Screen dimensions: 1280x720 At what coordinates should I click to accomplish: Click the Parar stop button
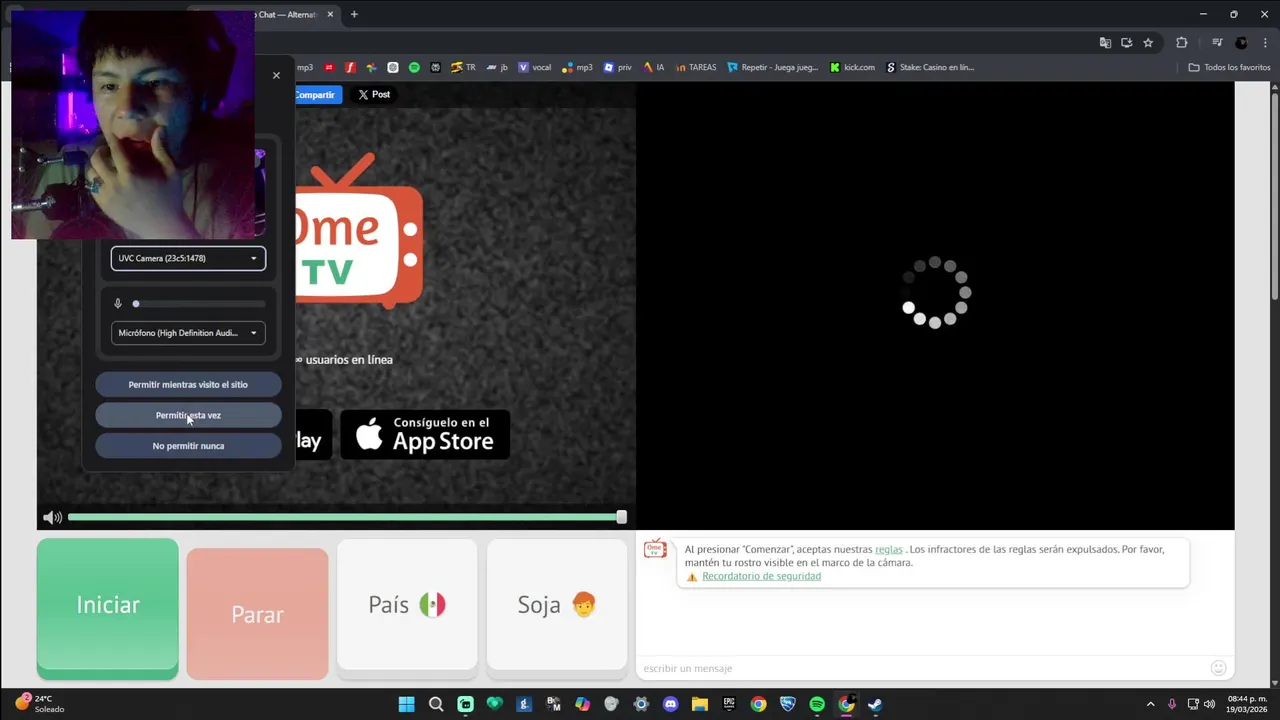click(x=257, y=614)
